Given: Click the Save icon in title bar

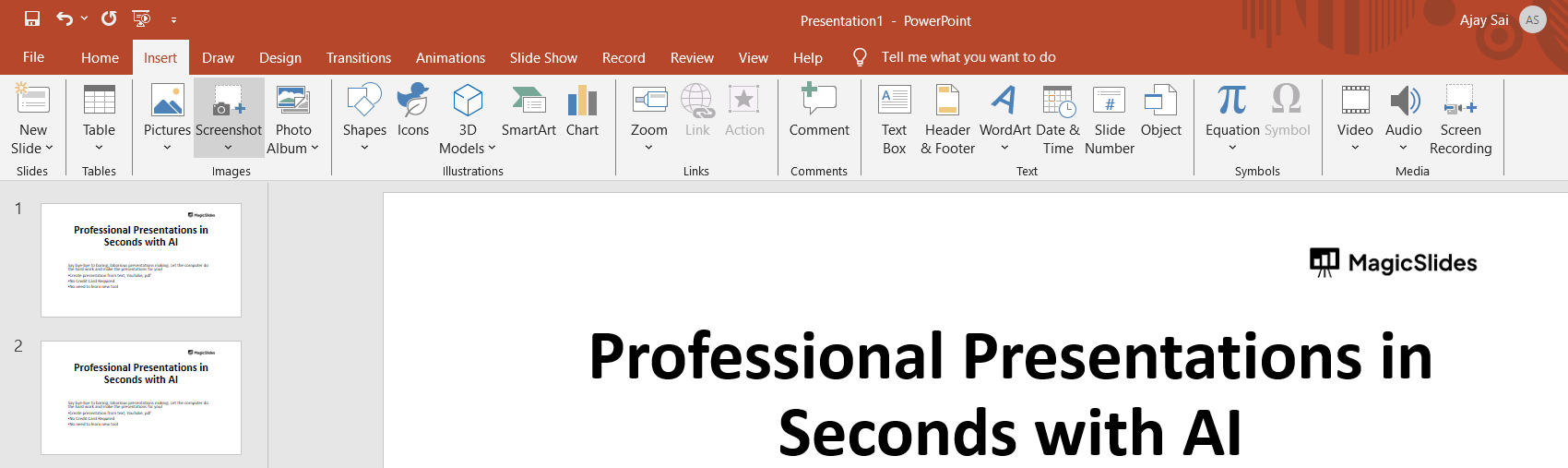Looking at the screenshot, I should [32, 18].
